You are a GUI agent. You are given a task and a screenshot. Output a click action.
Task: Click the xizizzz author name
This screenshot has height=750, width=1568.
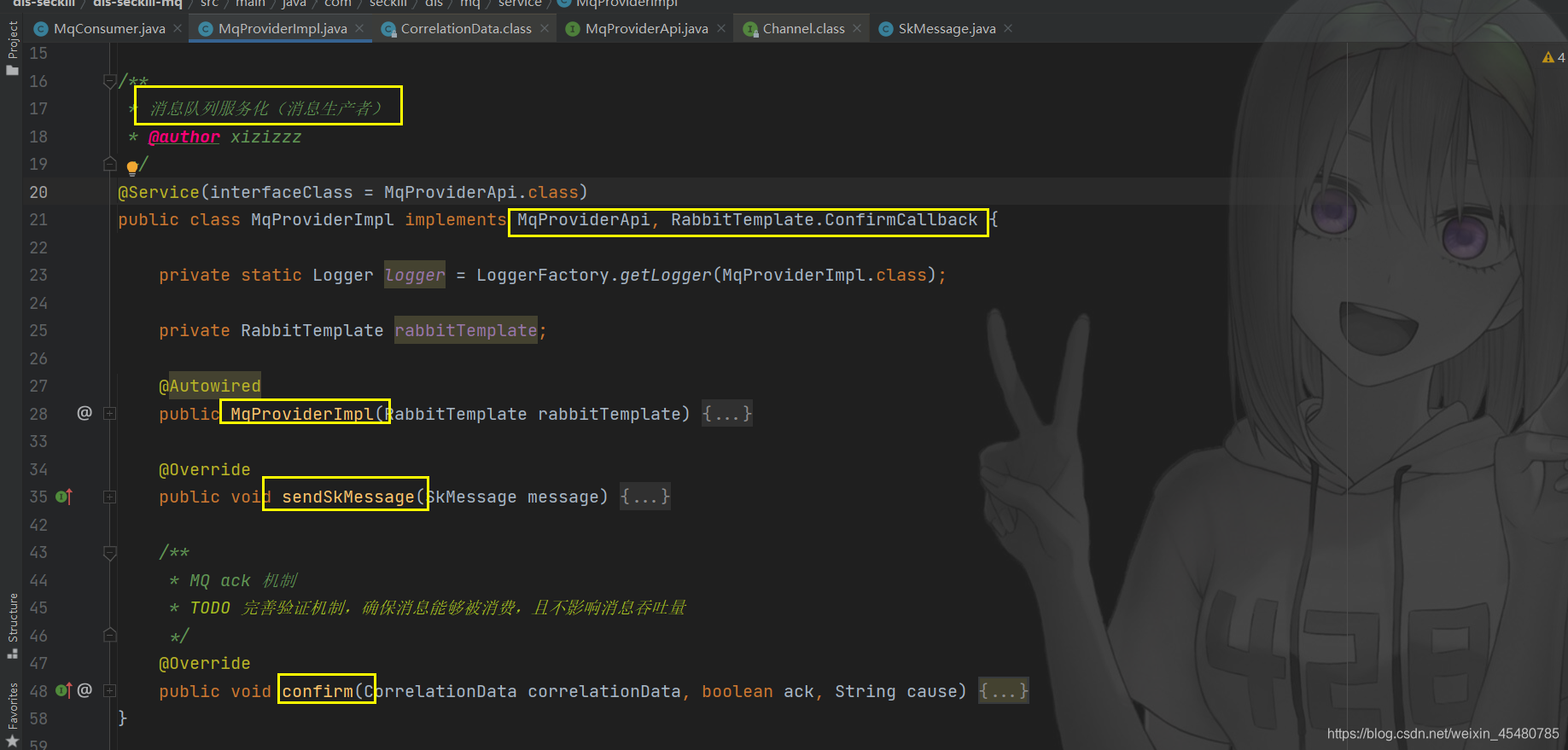[x=266, y=137]
